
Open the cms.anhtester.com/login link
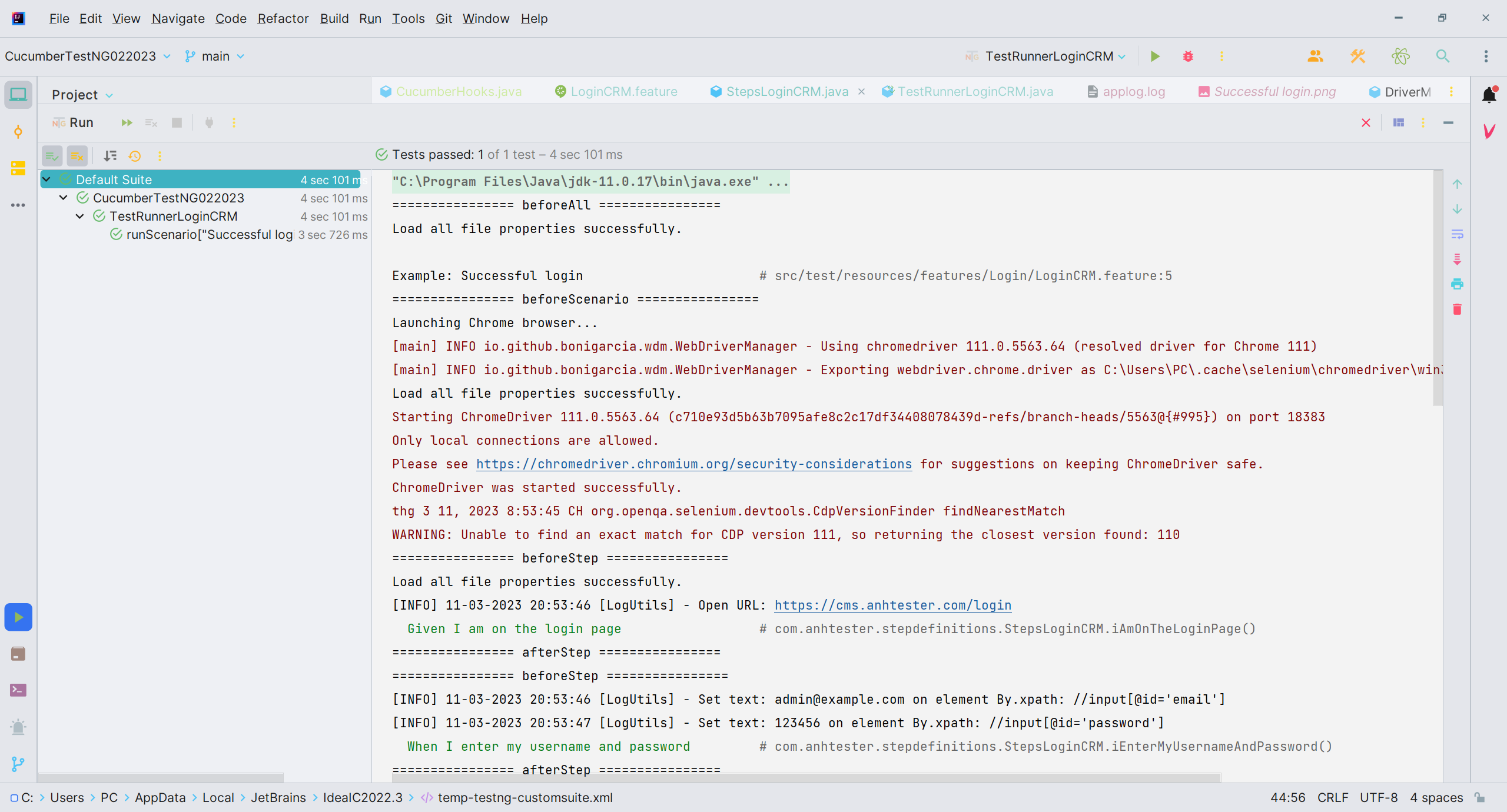pos(893,605)
